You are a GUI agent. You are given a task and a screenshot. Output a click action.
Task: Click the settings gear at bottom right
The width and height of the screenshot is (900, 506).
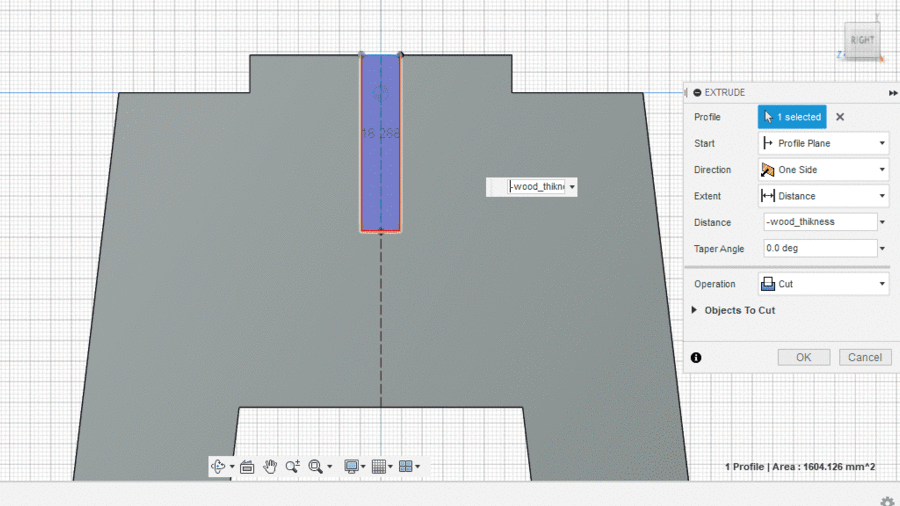point(887,501)
